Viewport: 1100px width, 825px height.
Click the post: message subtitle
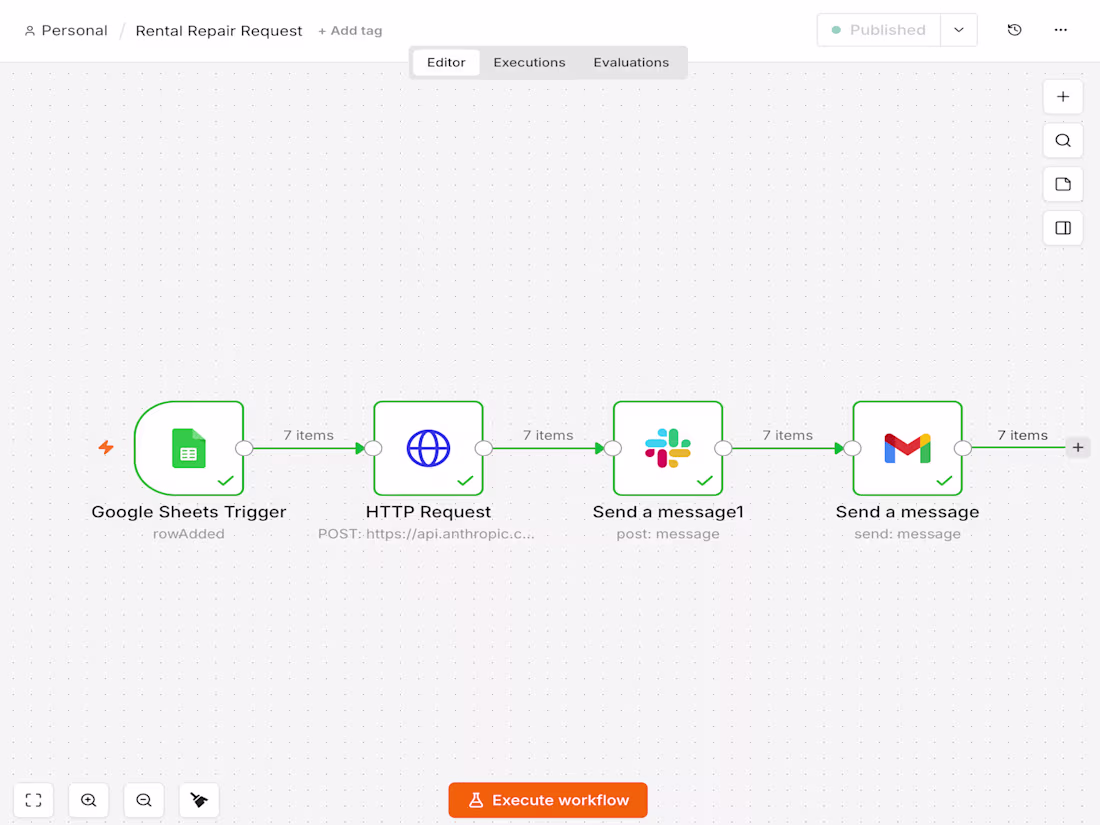668,534
